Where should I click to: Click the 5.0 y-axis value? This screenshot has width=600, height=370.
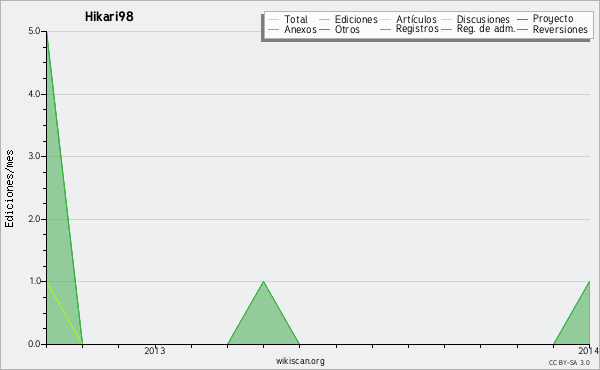pos(34,31)
